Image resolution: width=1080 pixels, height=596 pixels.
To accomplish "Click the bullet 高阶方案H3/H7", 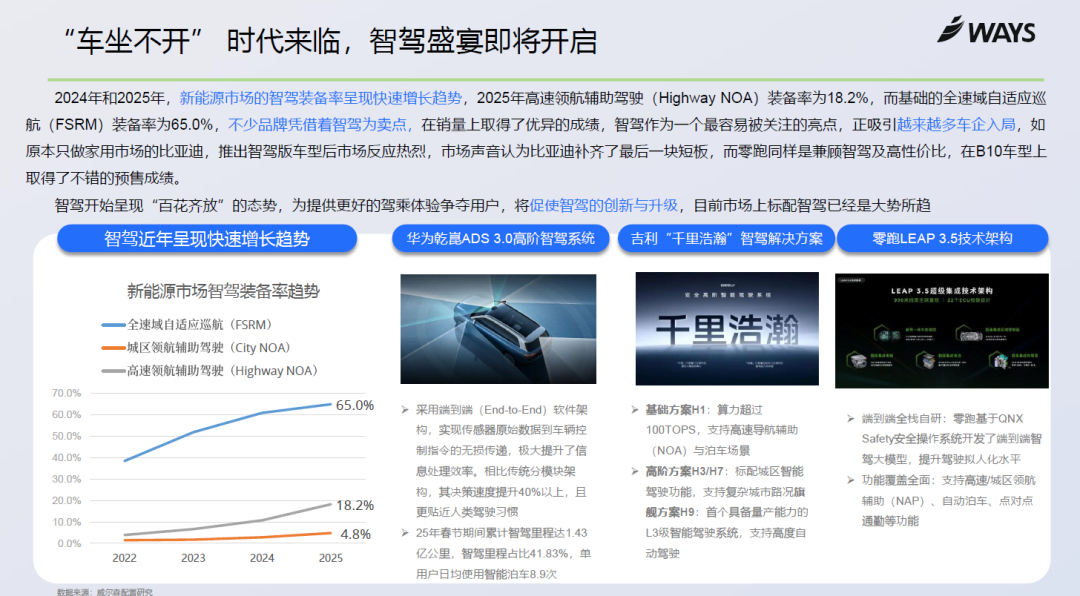I will (x=718, y=482).
